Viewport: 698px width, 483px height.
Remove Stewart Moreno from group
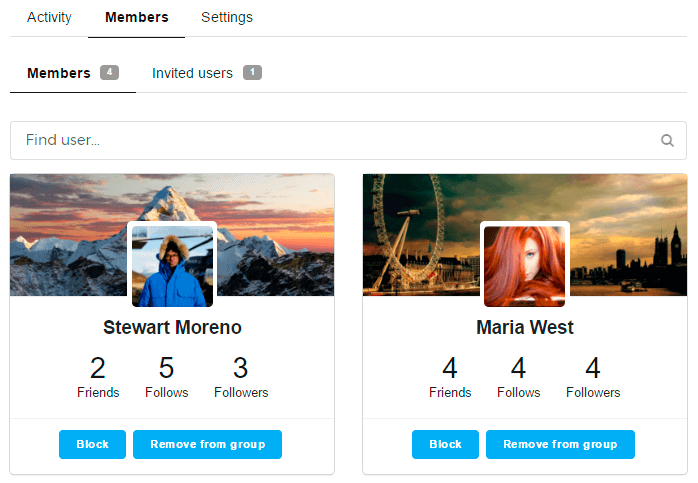tap(207, 444)
